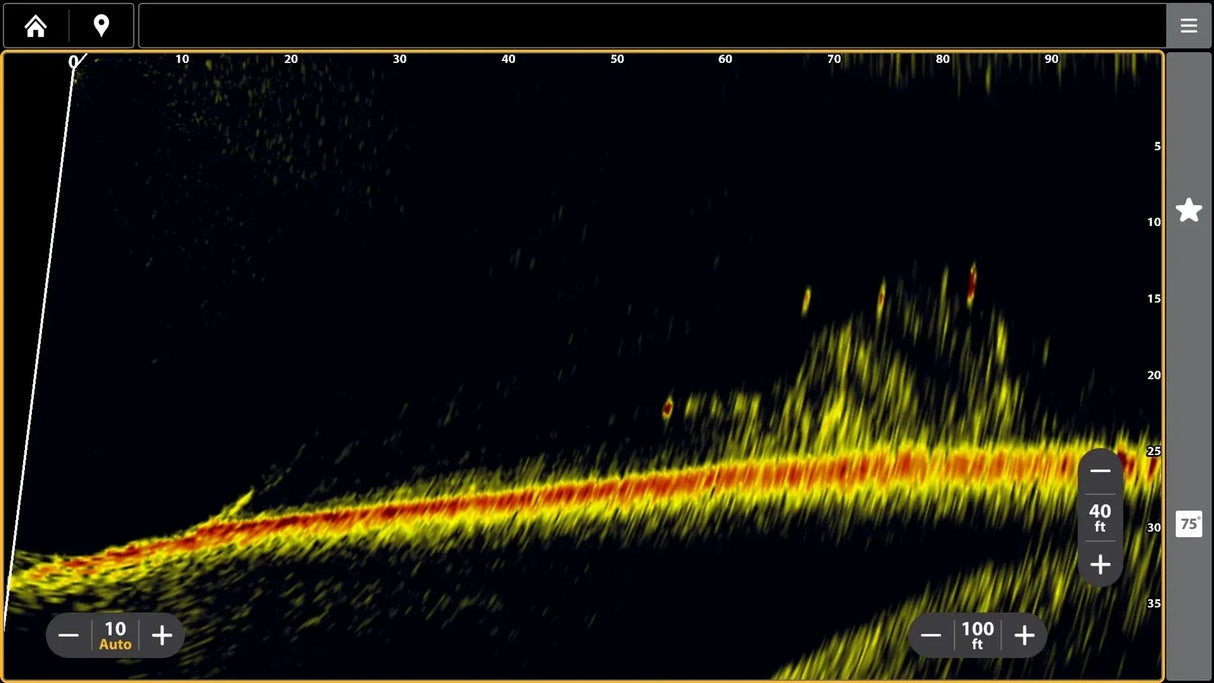The width and height of the screenshot is (1214, 683).
Task: Open the hamburger menu
Action: (1189, 25)
